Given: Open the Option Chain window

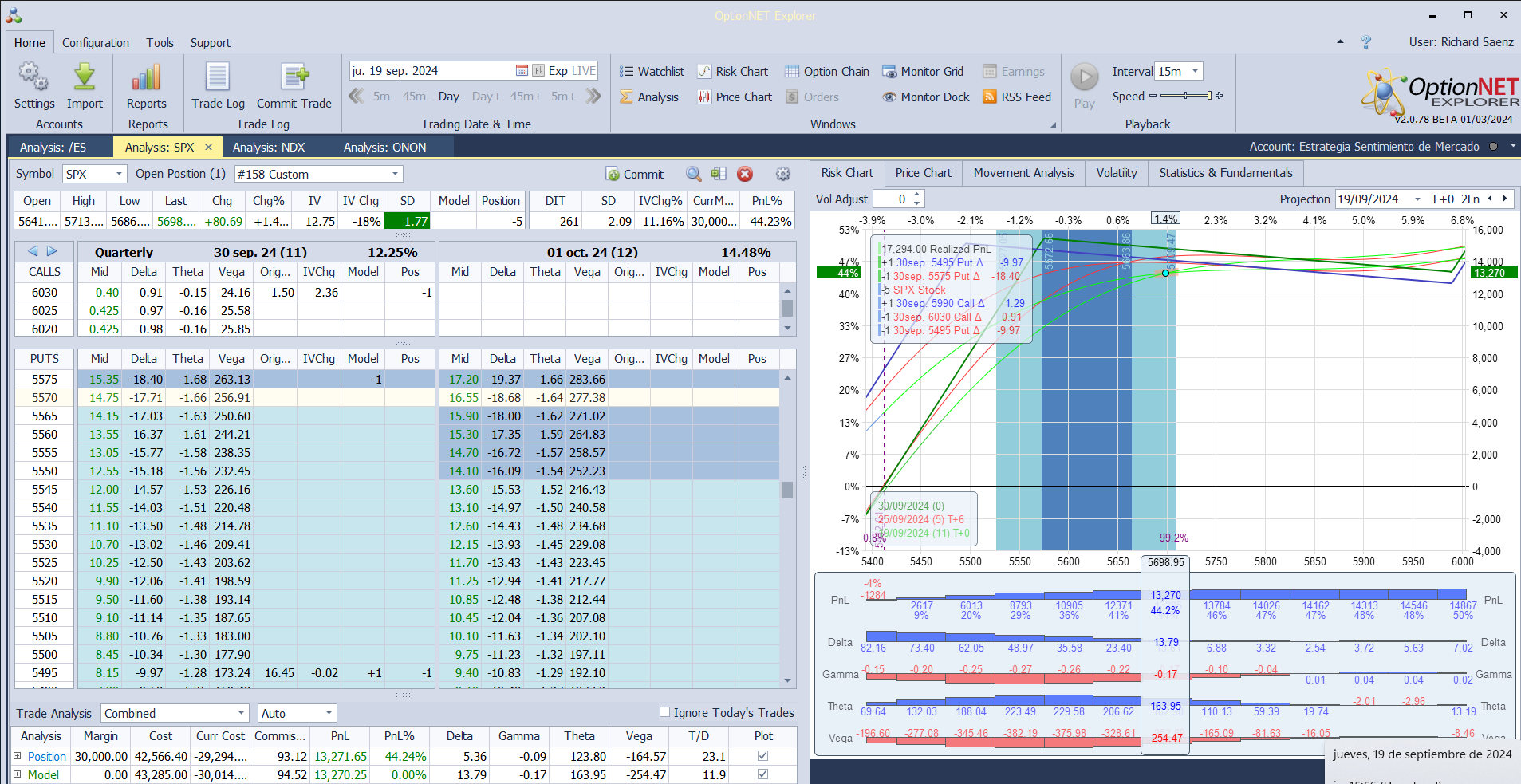Looking at the screenshot, I should (x=827, y=72).
